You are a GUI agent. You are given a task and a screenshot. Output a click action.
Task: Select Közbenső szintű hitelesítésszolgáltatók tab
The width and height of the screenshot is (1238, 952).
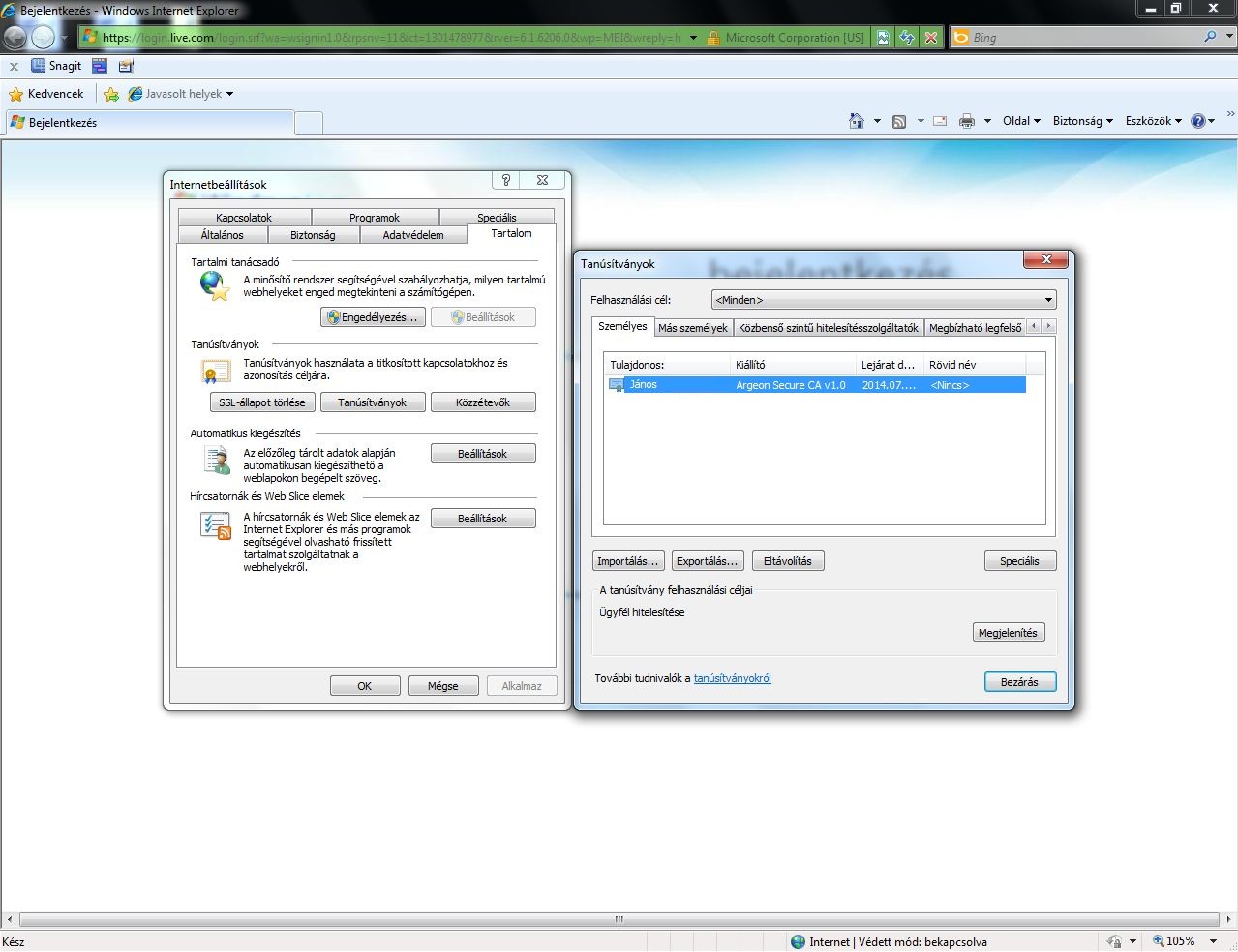pos(829,328)
